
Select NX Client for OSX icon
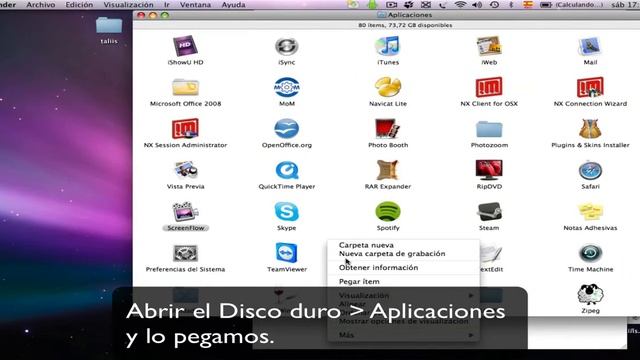(x=489, y=87)
